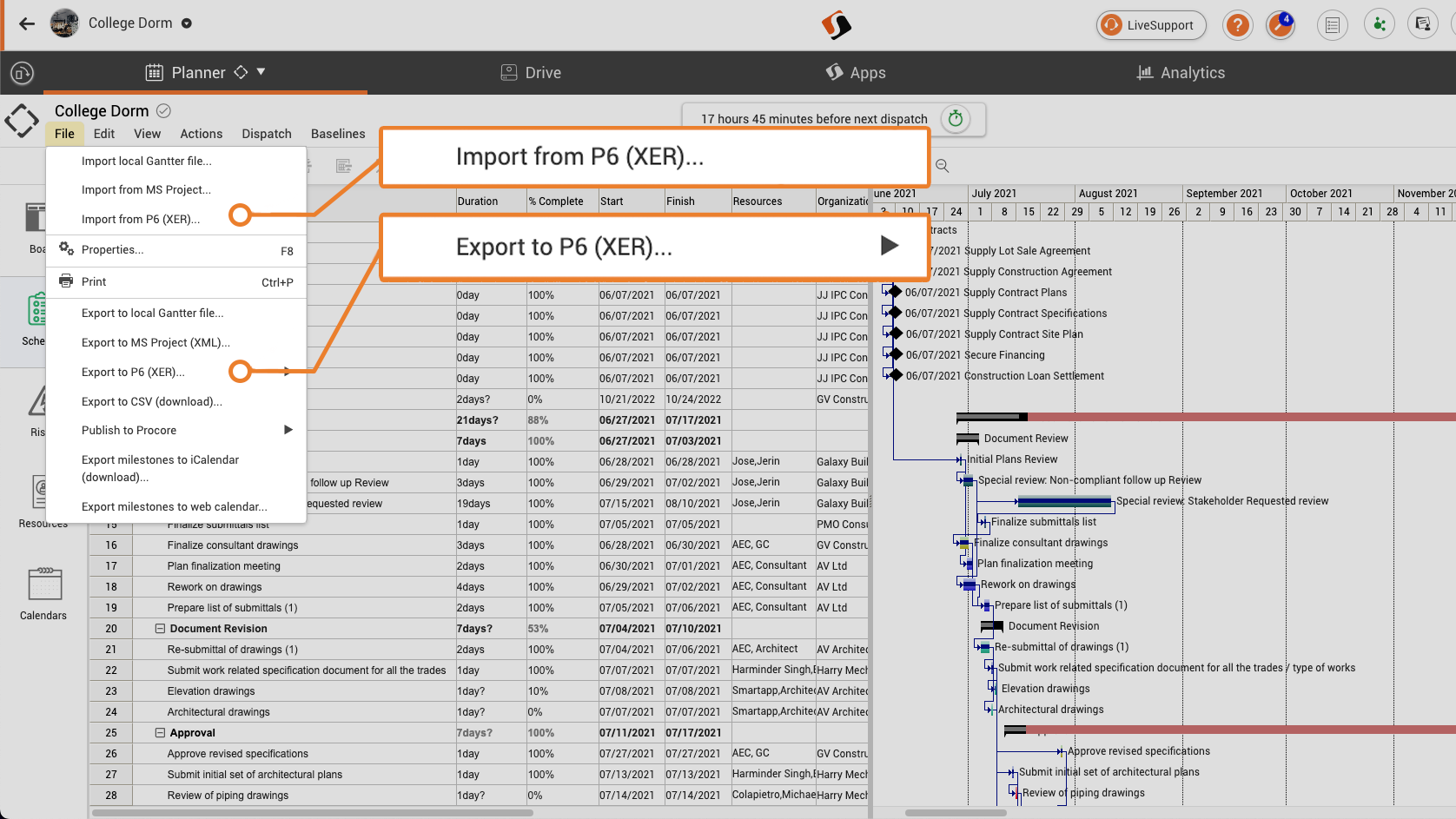Collapse the Document Revision task group
This screenshot has height=819, width=1456.
(x=160, y=629)
